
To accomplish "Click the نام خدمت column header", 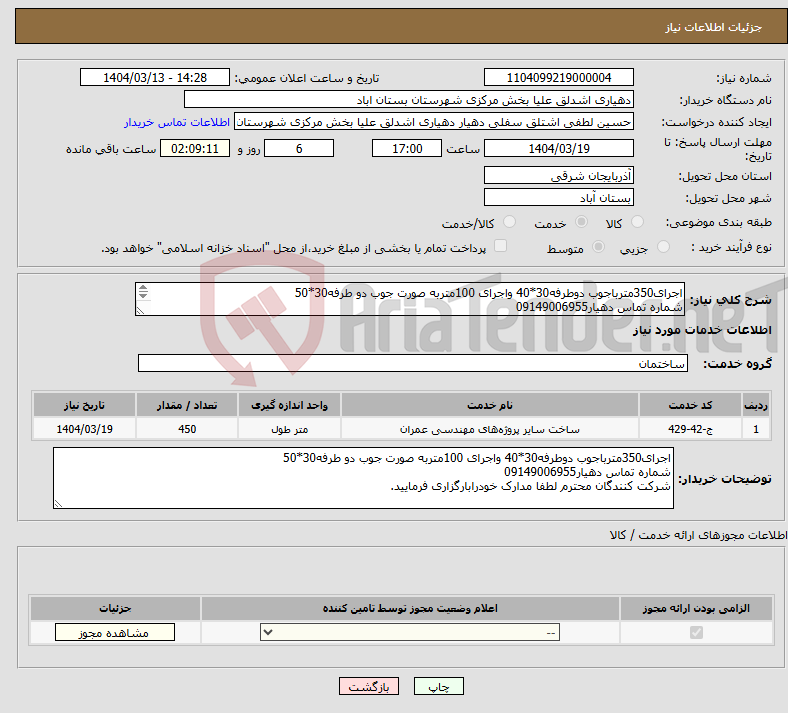I will point(489,405).
